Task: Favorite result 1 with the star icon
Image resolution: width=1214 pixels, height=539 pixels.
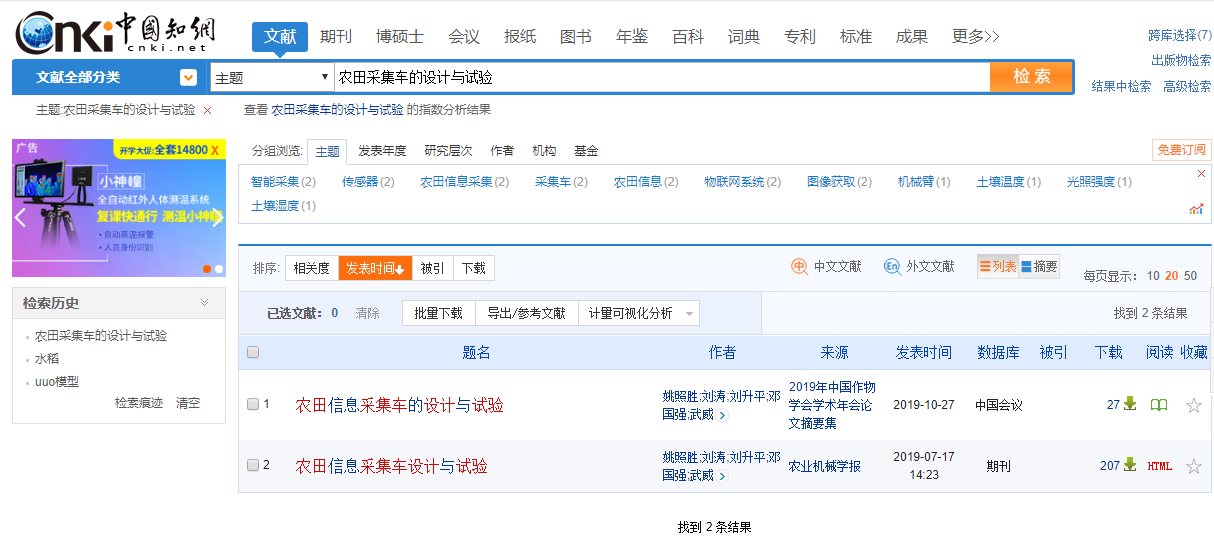Action: [x=1193, y=405]
